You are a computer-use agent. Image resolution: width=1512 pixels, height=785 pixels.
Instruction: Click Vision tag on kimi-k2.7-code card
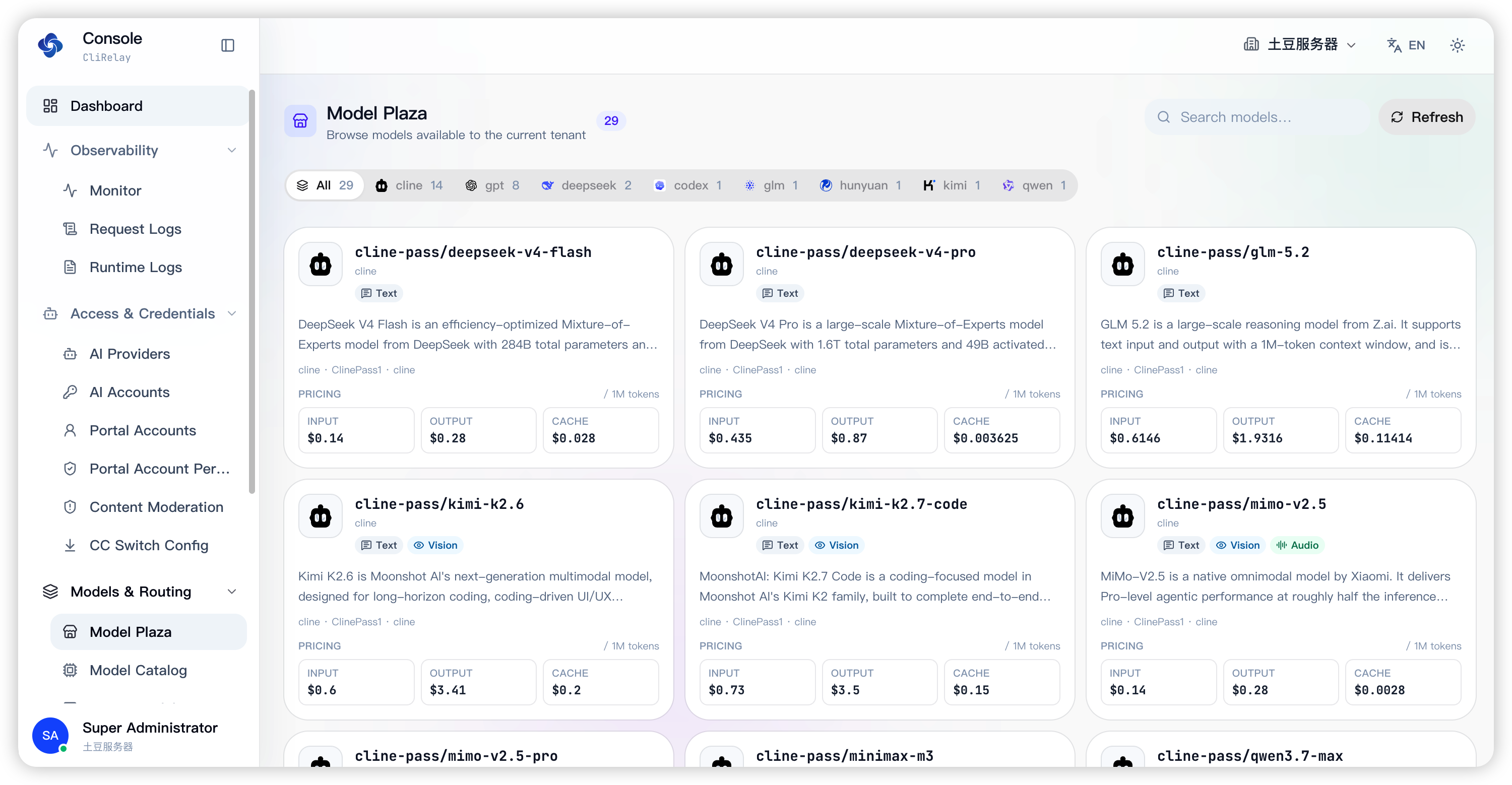coord(837,545)
